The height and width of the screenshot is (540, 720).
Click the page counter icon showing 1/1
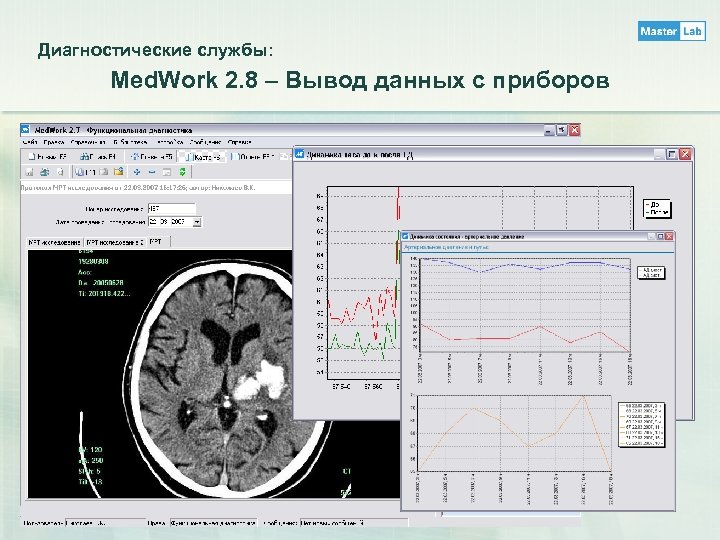coord(85,172)
